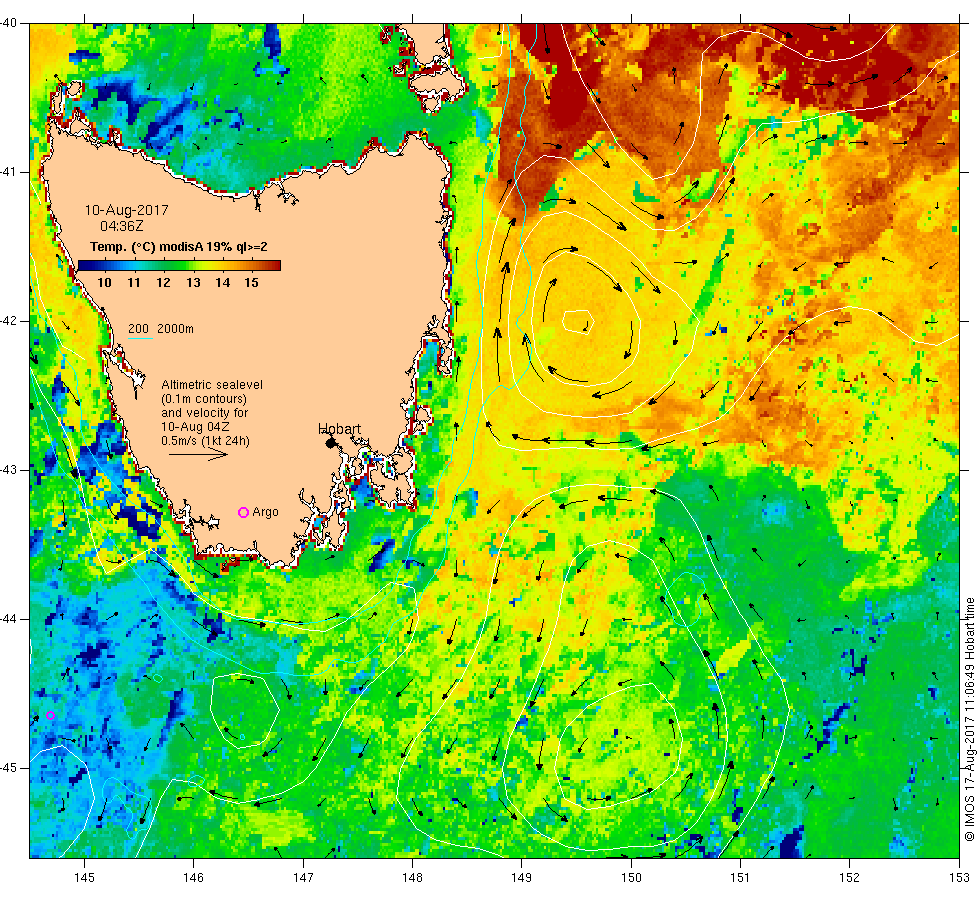Click the IMOS copyright timestamp text
The width and height of the screenshot is (980, 900).
[x=969, y=719]
